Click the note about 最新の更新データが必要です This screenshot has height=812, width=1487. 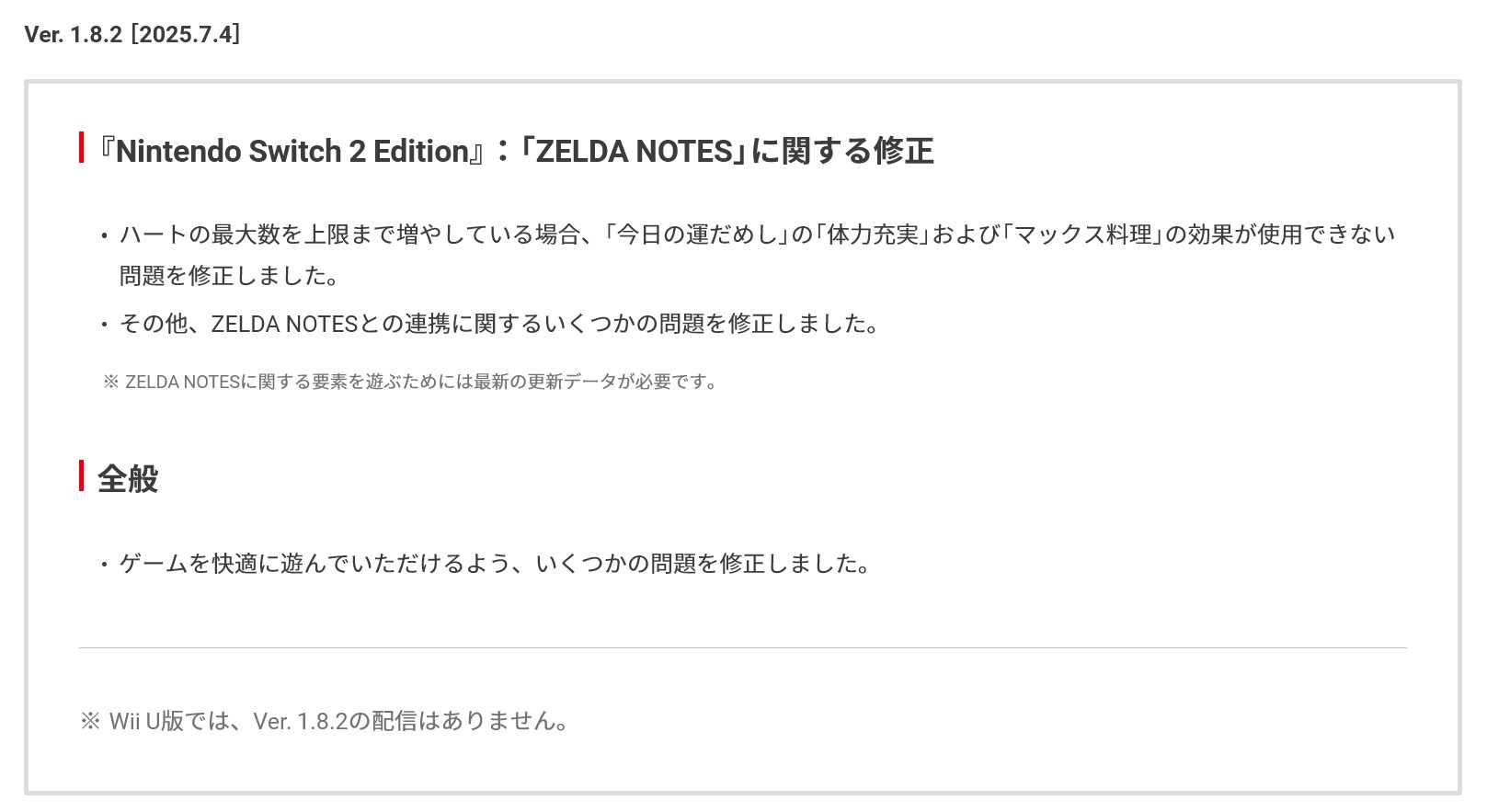coord(421,382)
